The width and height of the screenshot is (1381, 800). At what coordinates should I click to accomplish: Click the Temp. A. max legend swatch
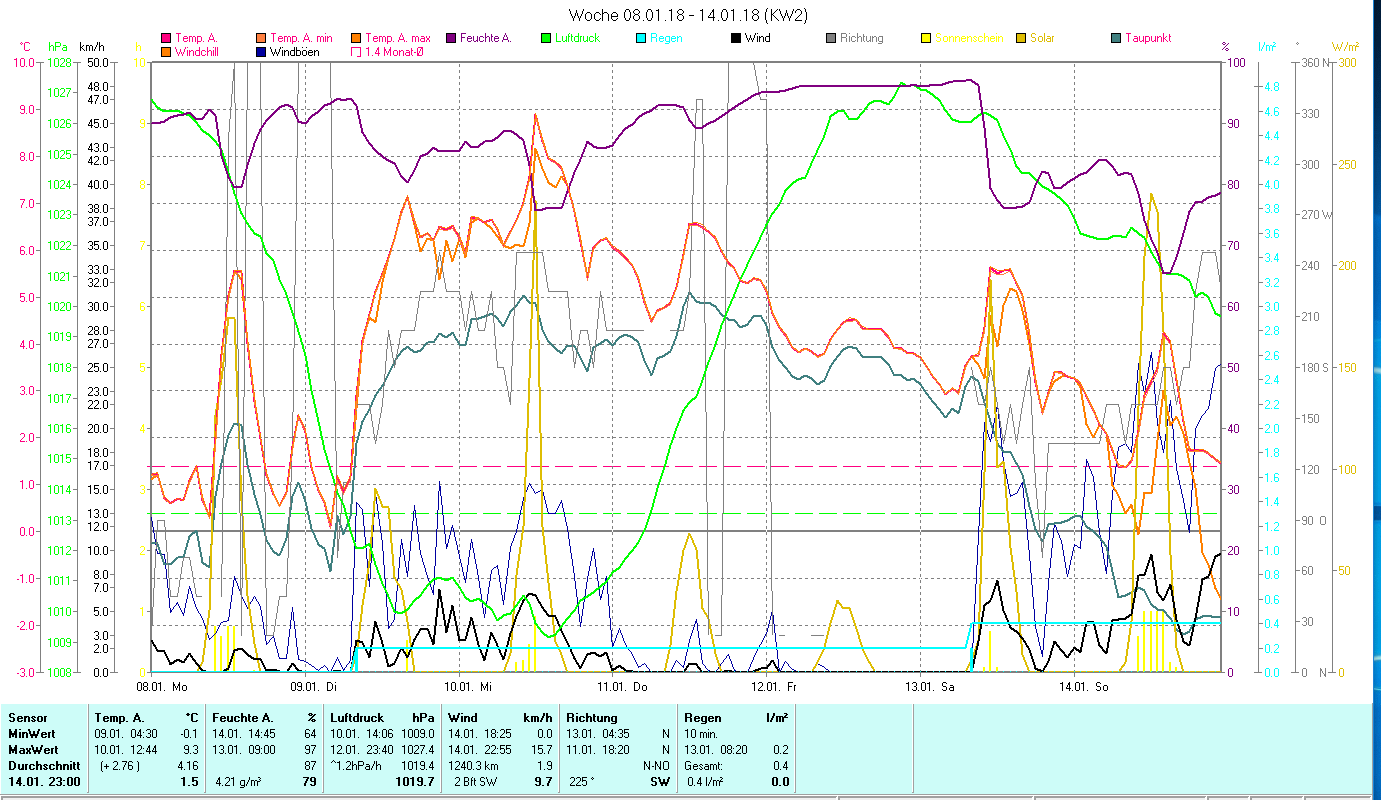tap(356, 38)
